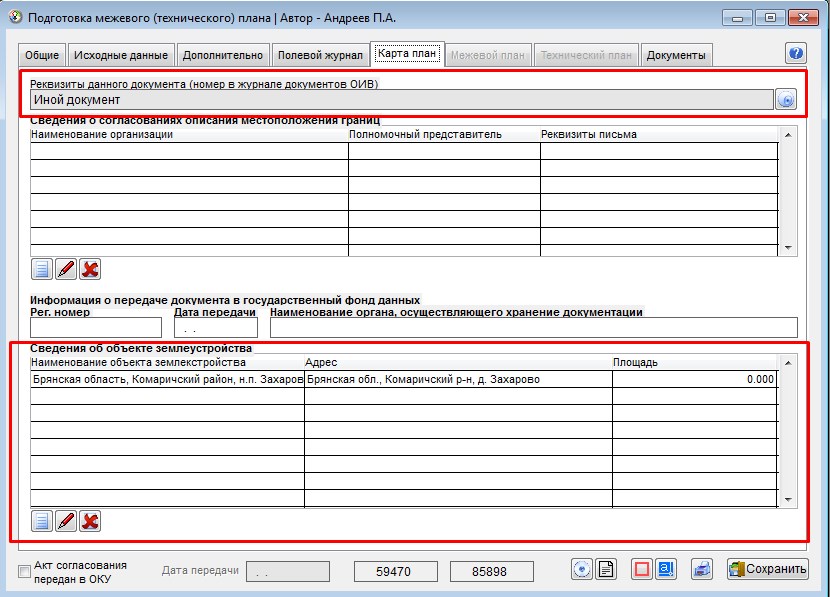The height and width of the screenshot is (597, 830).
Task: Open the Документы tab
Action: [676, 55]
